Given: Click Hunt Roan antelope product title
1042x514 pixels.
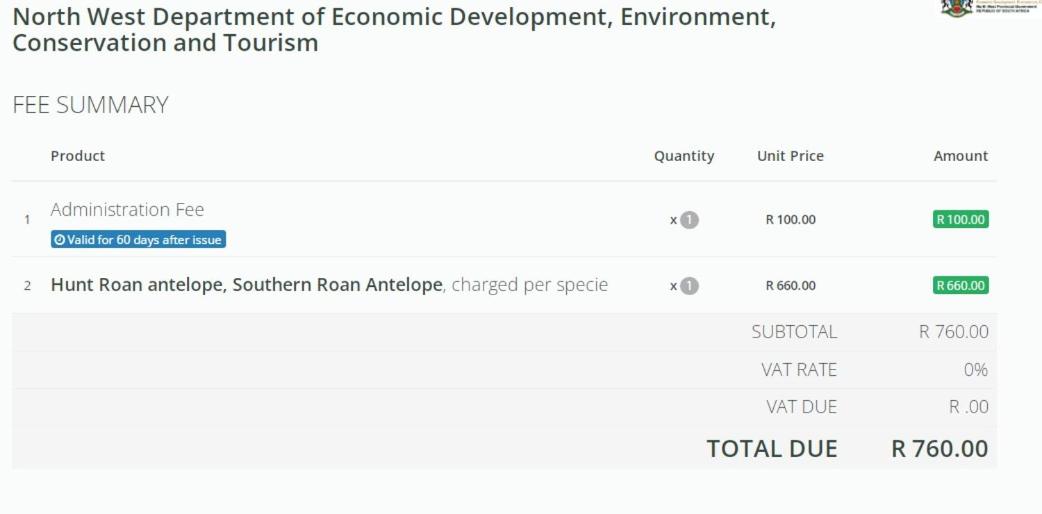Looking at the screenshot, I should (x=247, y=285).
